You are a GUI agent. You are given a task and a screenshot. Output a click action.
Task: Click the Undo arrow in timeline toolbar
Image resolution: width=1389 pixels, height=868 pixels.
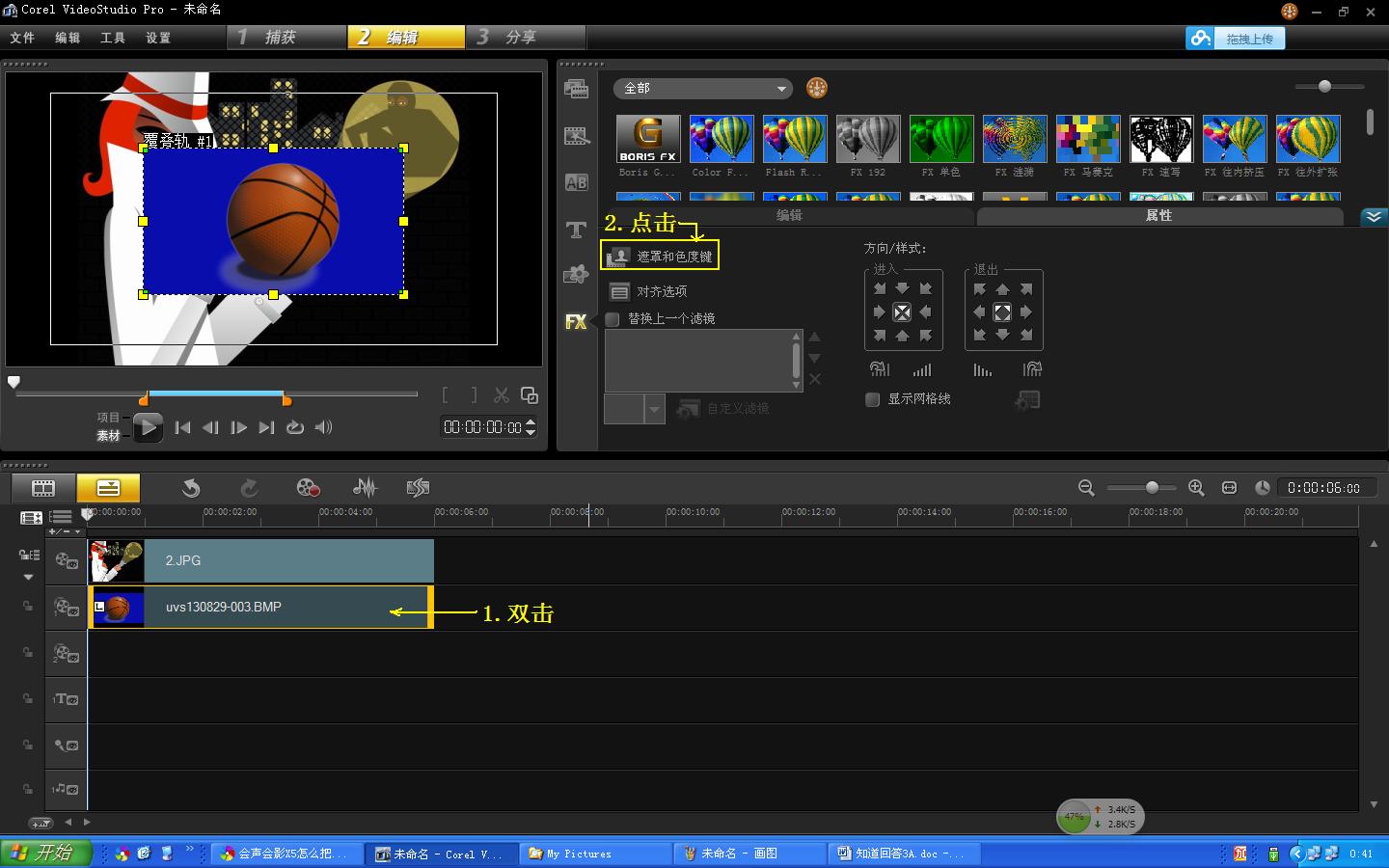pyautogui.click(x=191, y=488)
